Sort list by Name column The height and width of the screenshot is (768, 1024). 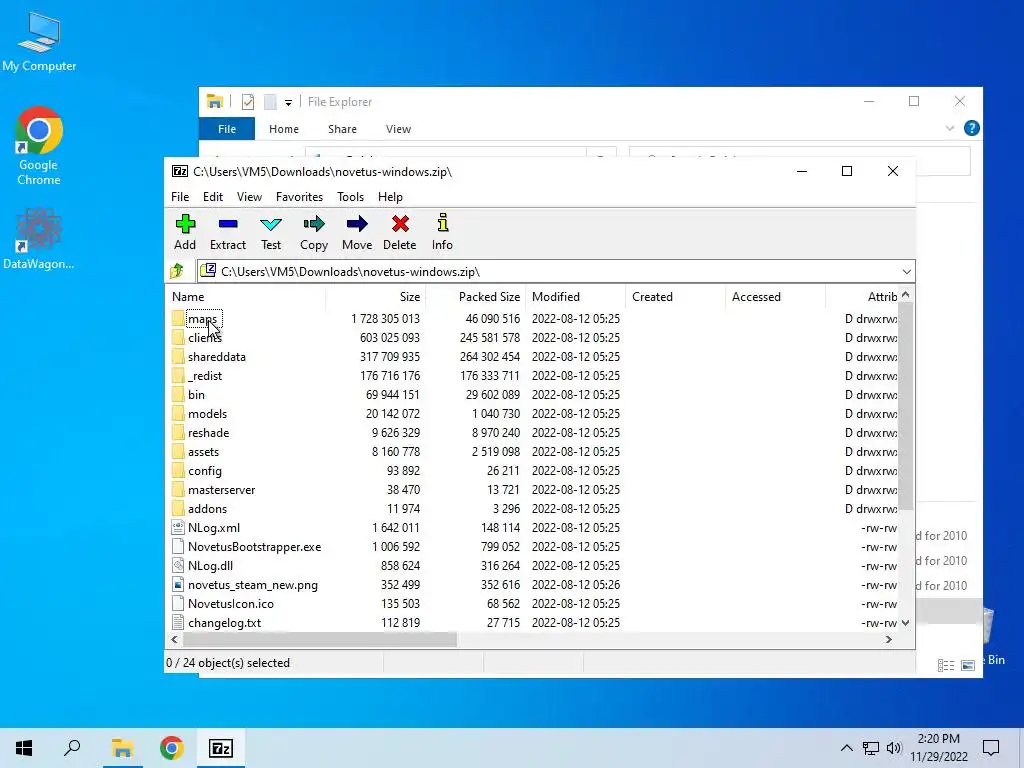click(x=246, y=296)
